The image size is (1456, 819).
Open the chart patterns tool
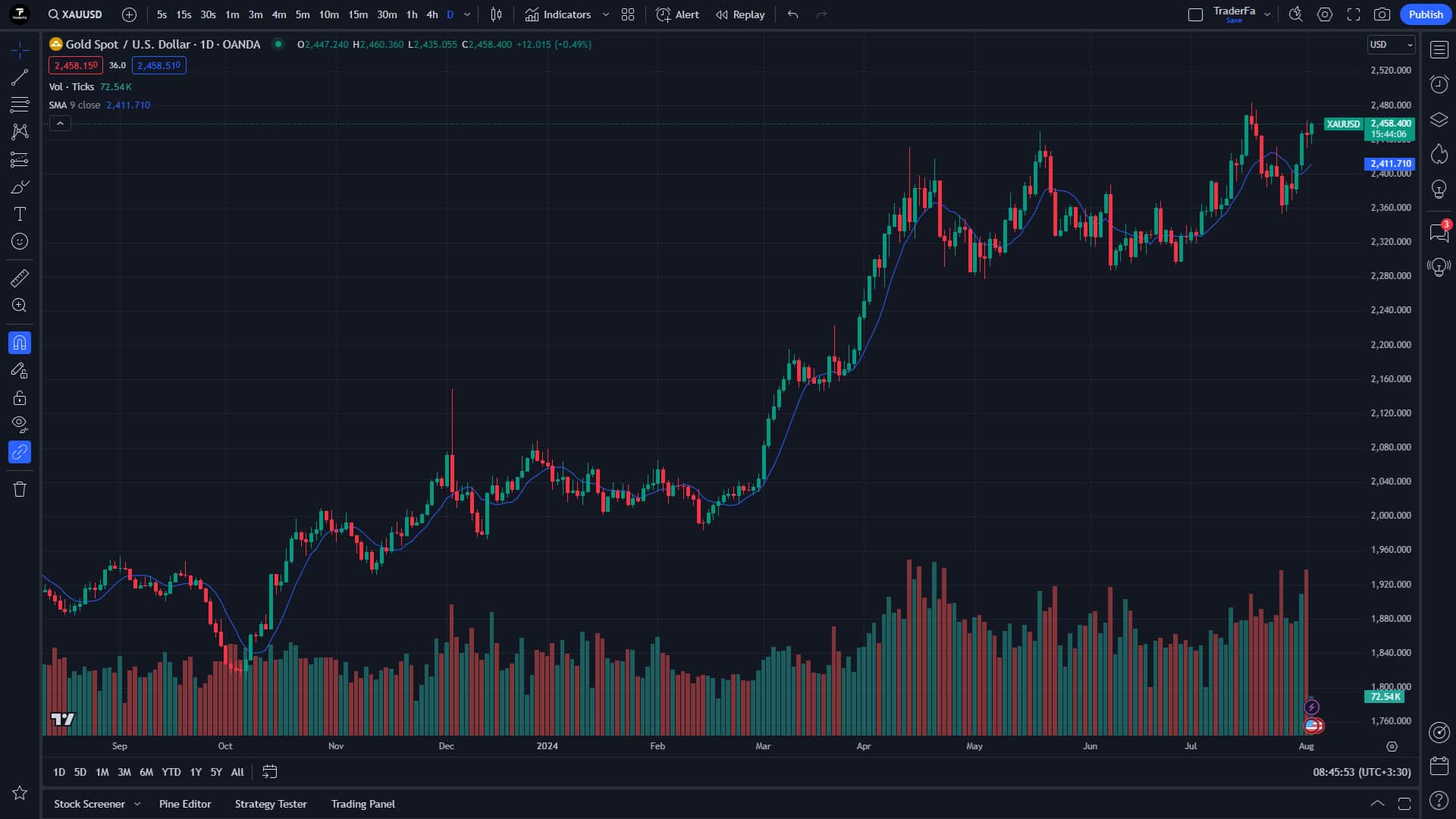[20, 132]
